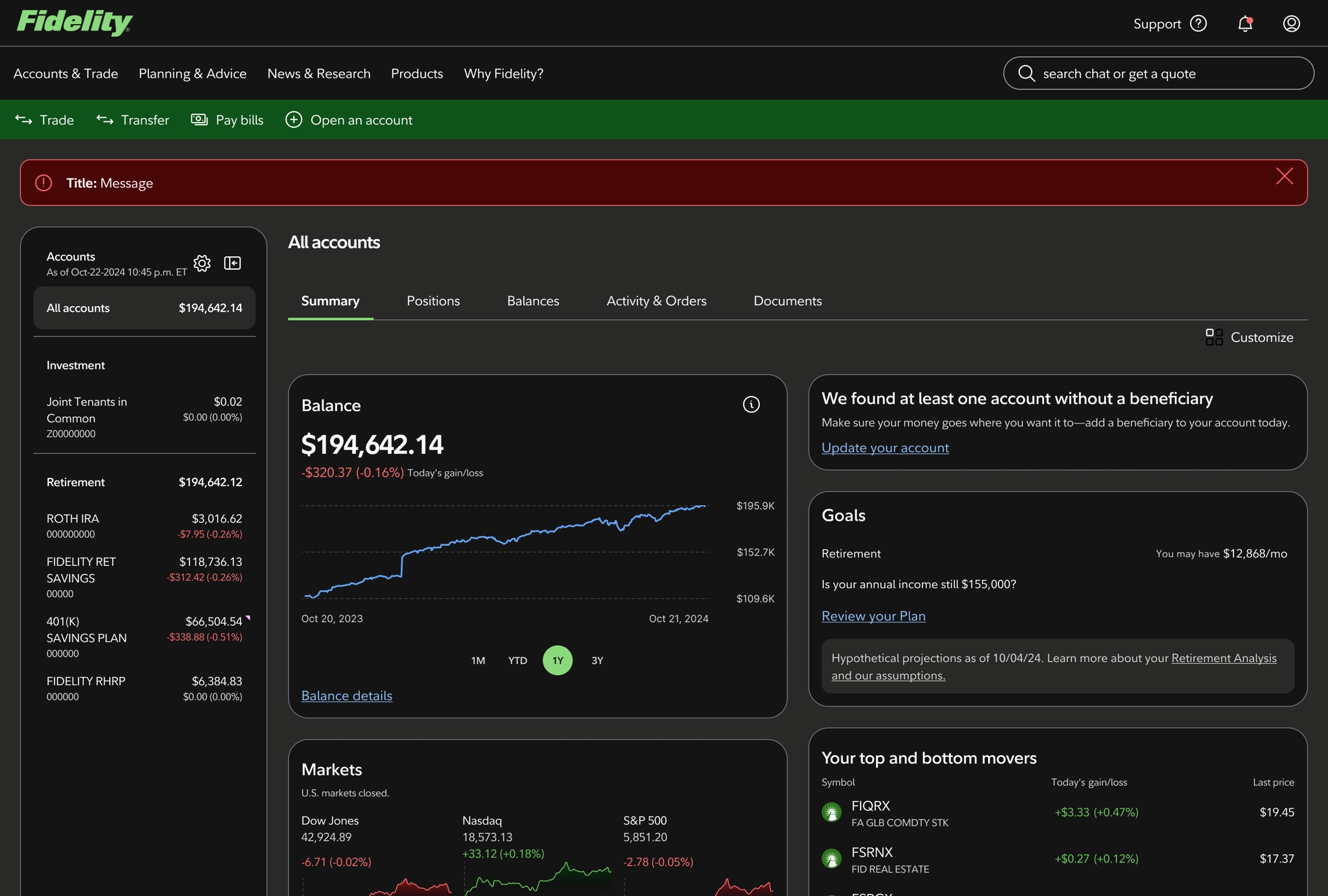The height and width of the screenshot is (896, 1328).
Task: Open the Activity & Orders tab
Action: point(656,301)
